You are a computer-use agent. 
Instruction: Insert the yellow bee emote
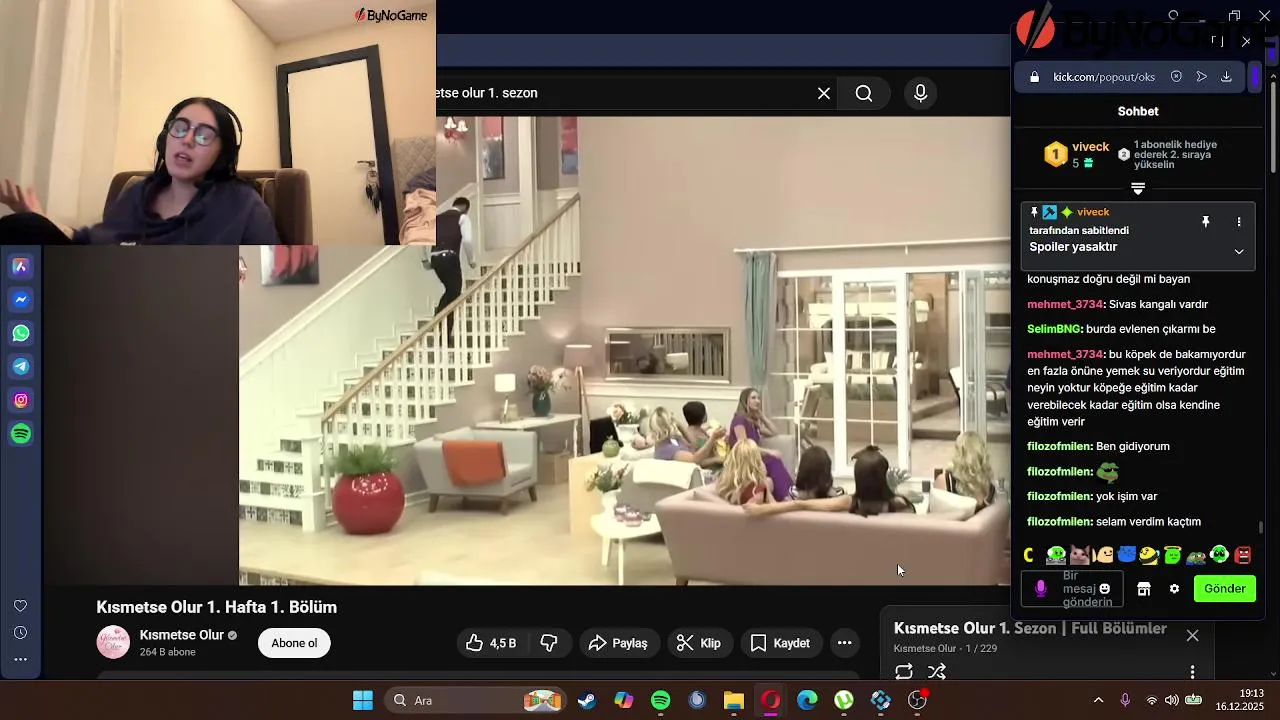(1149, 555)
